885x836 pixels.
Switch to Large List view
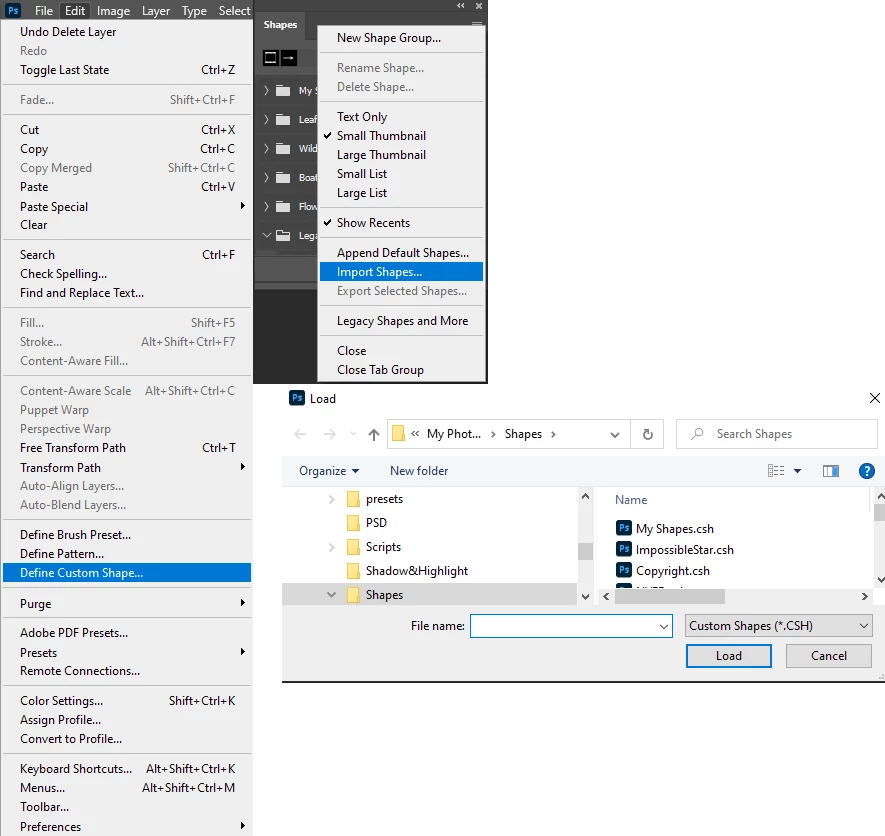[x=401, y=193]
